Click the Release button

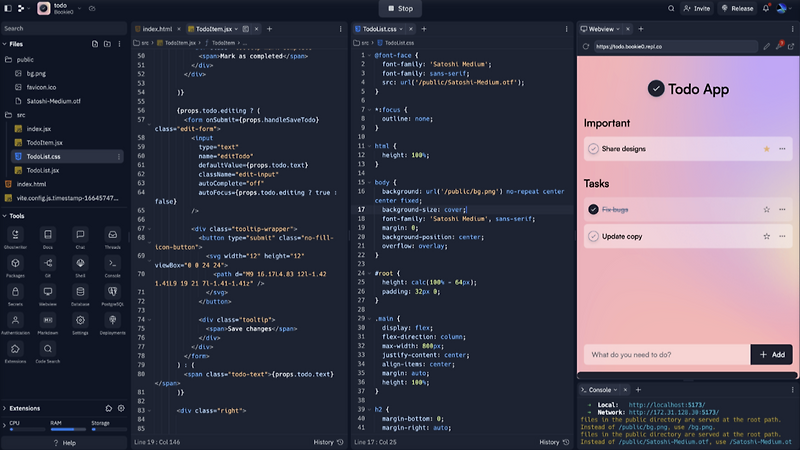pyautogui.click(x=737, y=8)
